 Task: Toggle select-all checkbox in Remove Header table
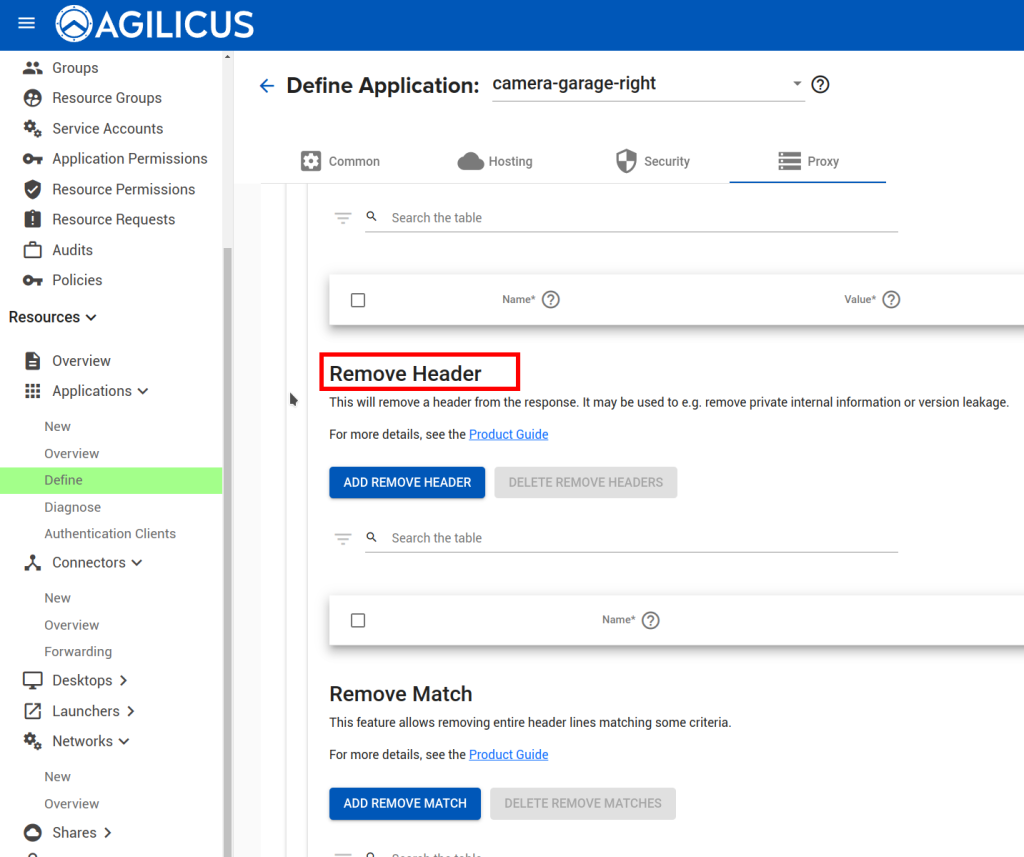point(358,620)
